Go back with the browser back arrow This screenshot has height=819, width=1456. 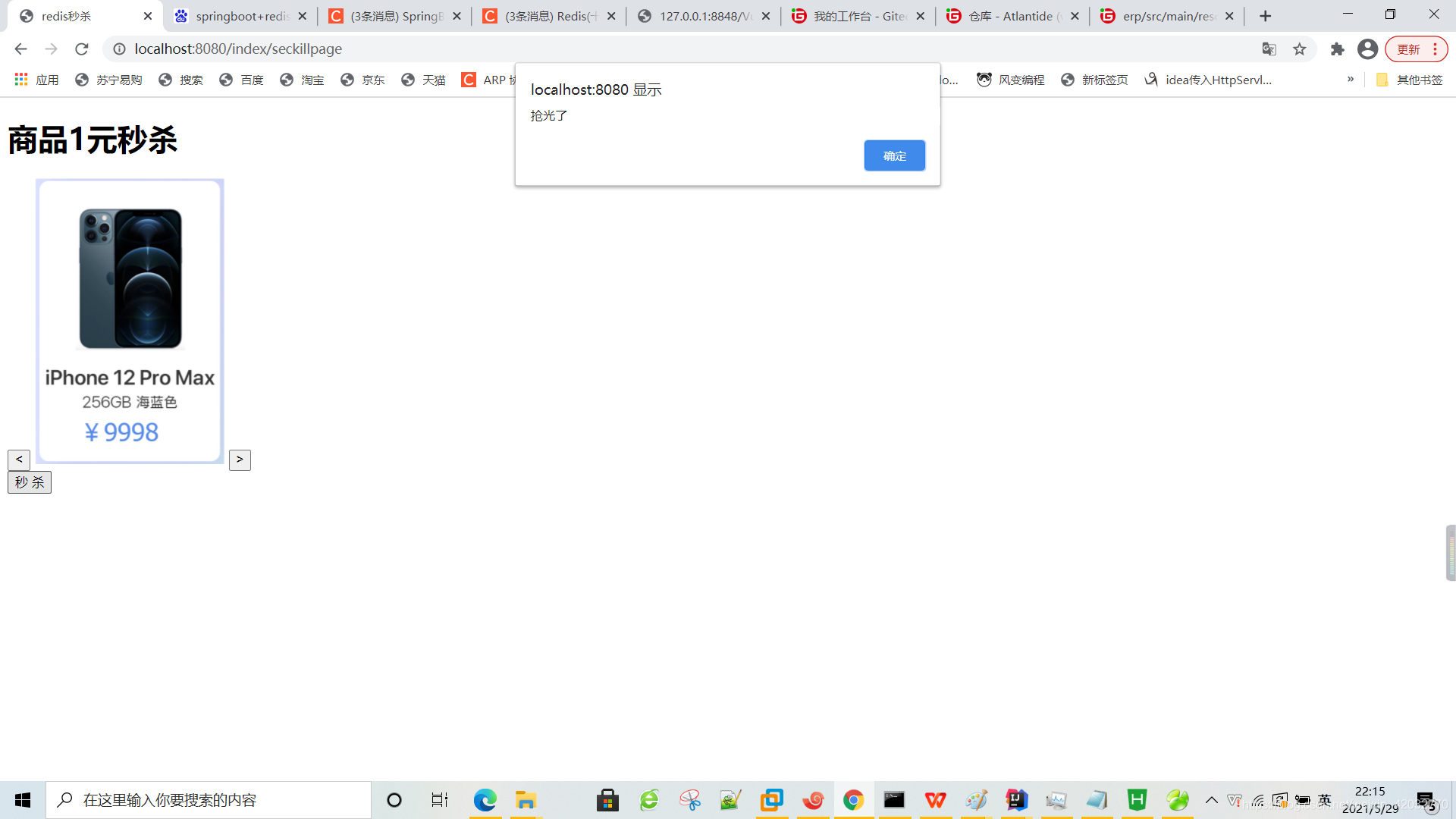click(20, 49)
